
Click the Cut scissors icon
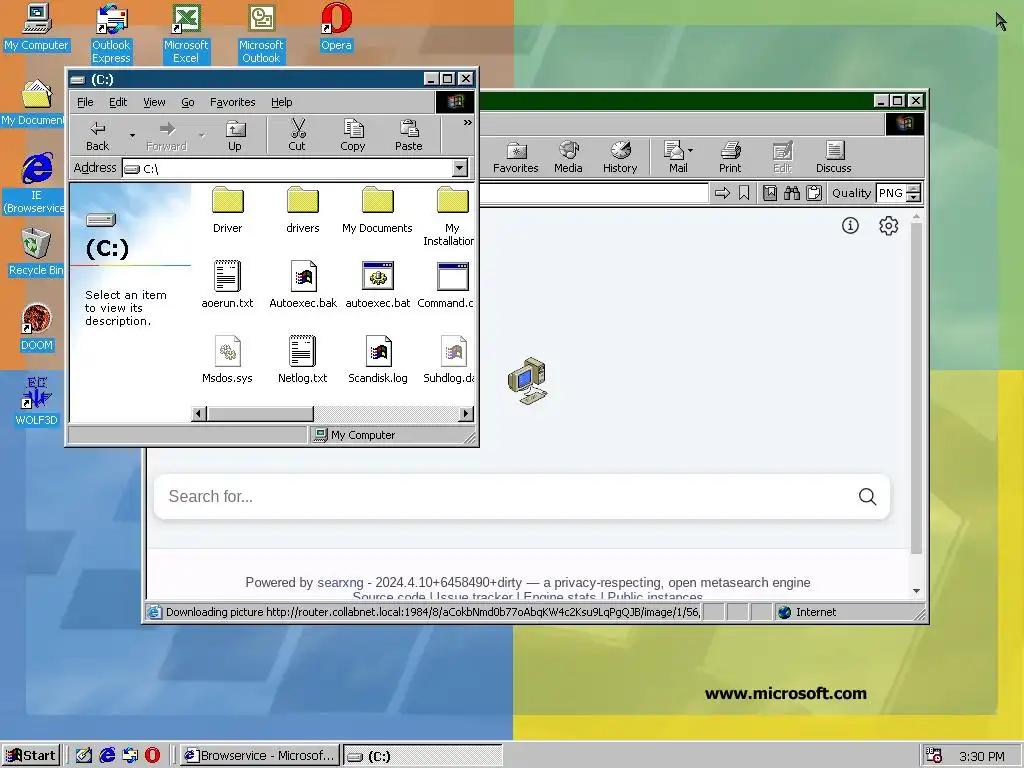click(297, 136)
